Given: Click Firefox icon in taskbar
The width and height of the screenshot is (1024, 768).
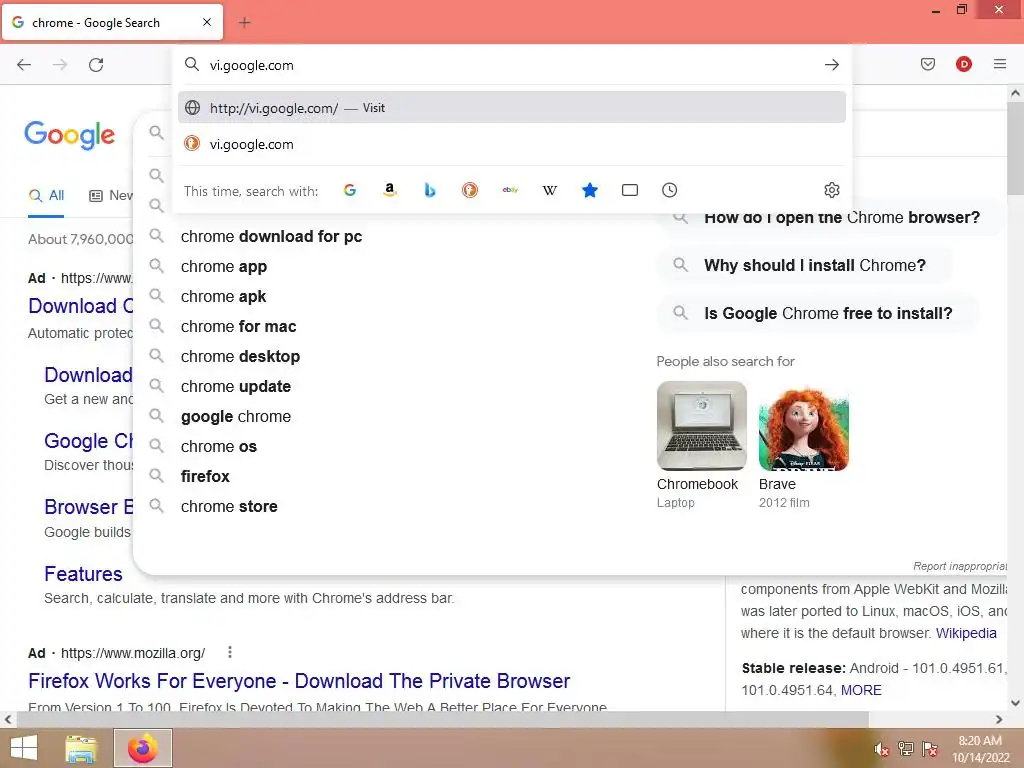Looking at the screenshot, I should point(143,748).
